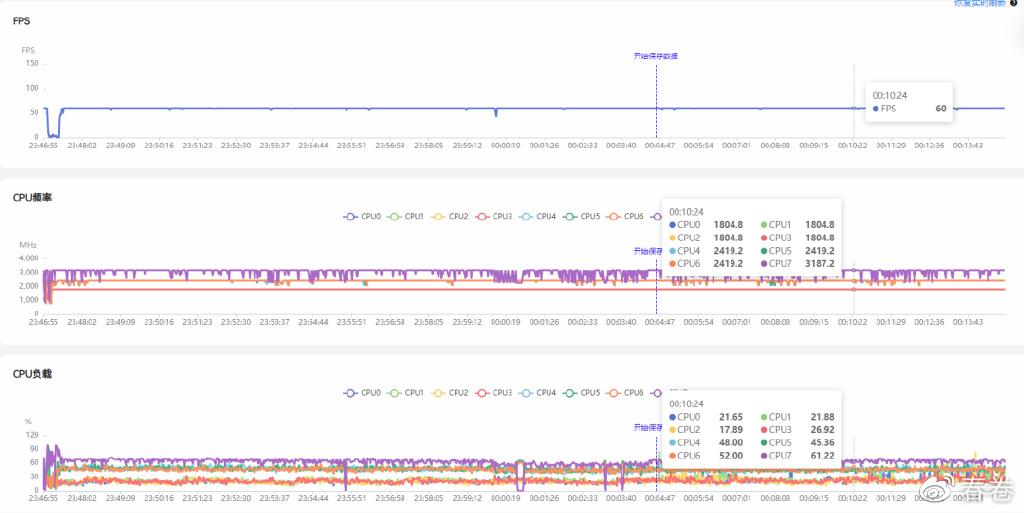Image resolution: width=1024 pixels, height=513 pixels.
Task: Click CPU3 legend marker in CPU频率 chart
Action: (x=483, y=216)
